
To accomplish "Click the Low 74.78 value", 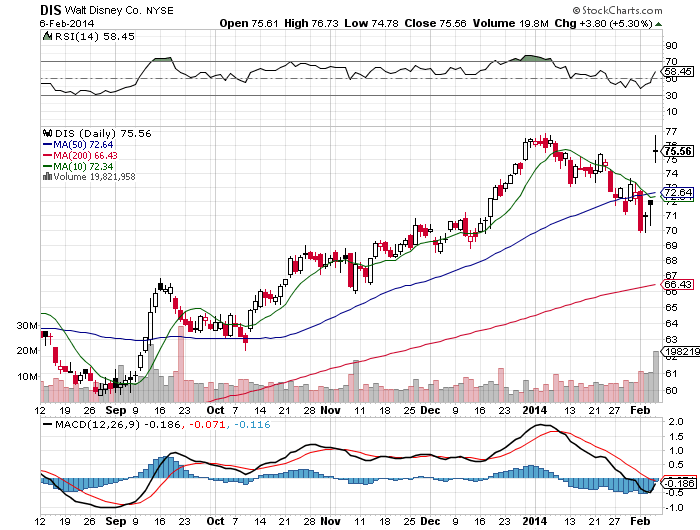I will point(371,23).
